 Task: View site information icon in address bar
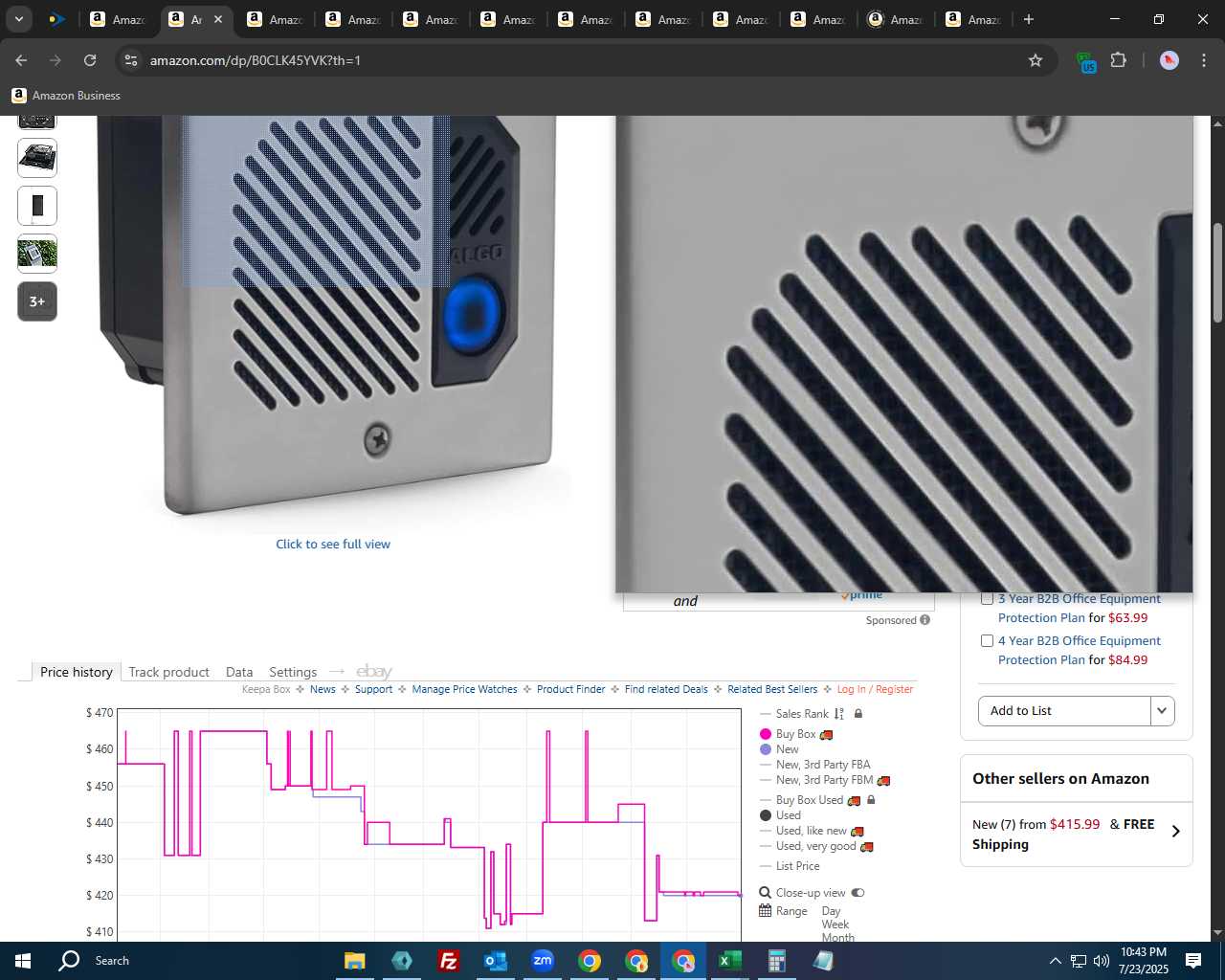(131, 60)
